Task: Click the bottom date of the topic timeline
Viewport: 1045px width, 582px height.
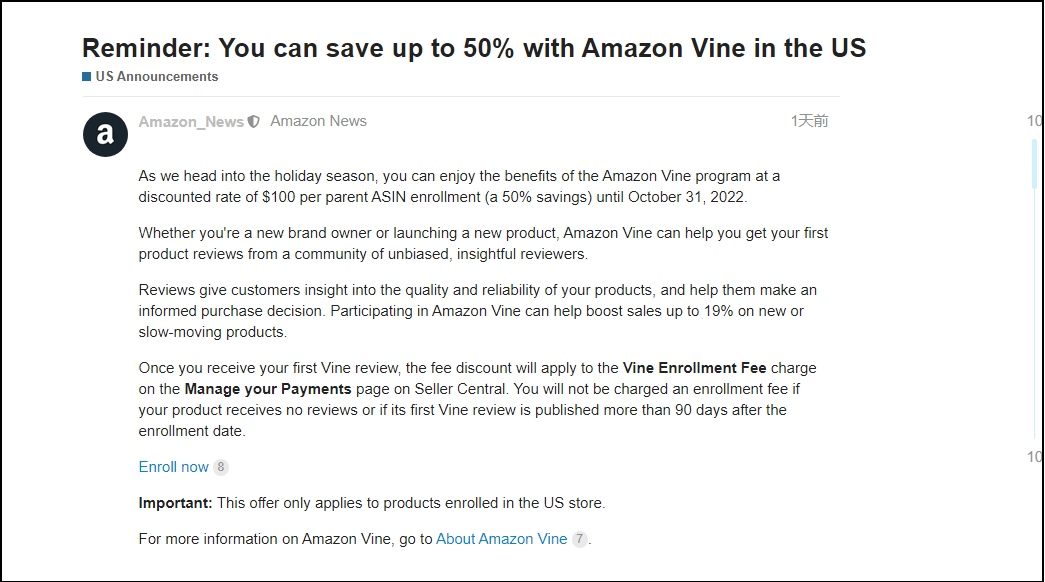Action: 1035,457
